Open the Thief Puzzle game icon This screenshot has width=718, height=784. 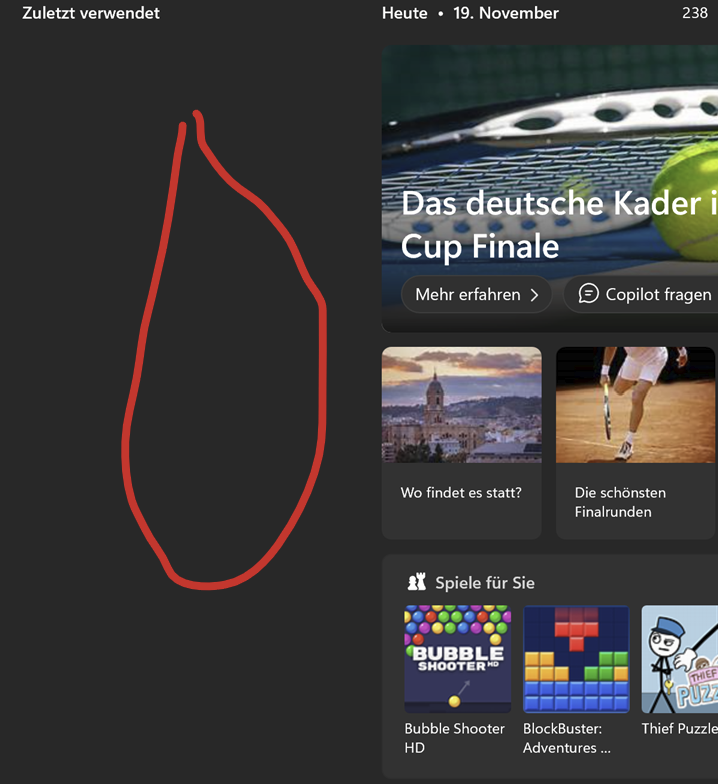[x=680, y=658]
